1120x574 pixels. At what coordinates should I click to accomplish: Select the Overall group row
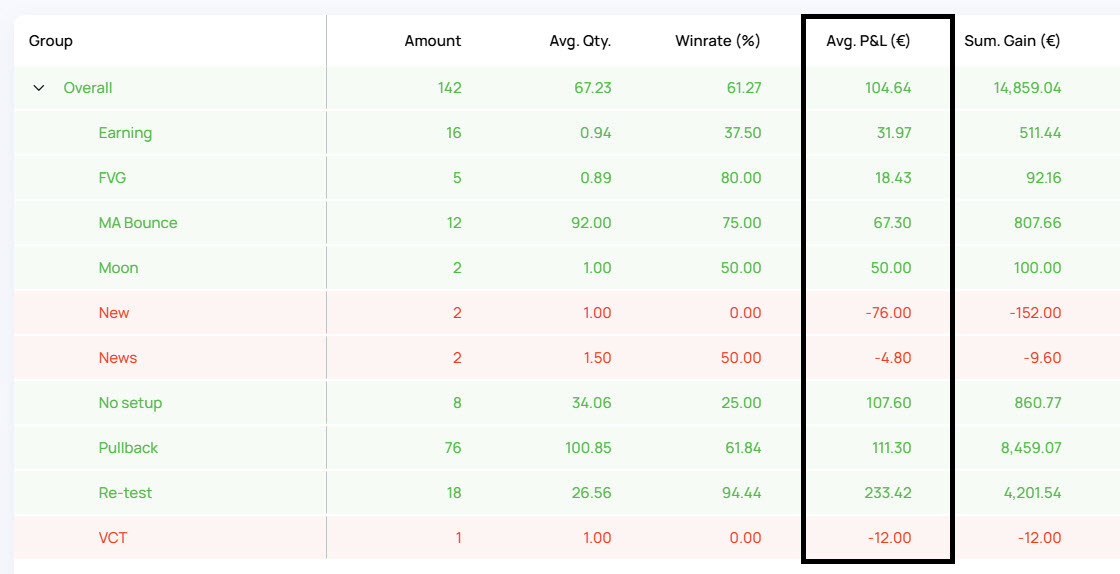(567, 88)
